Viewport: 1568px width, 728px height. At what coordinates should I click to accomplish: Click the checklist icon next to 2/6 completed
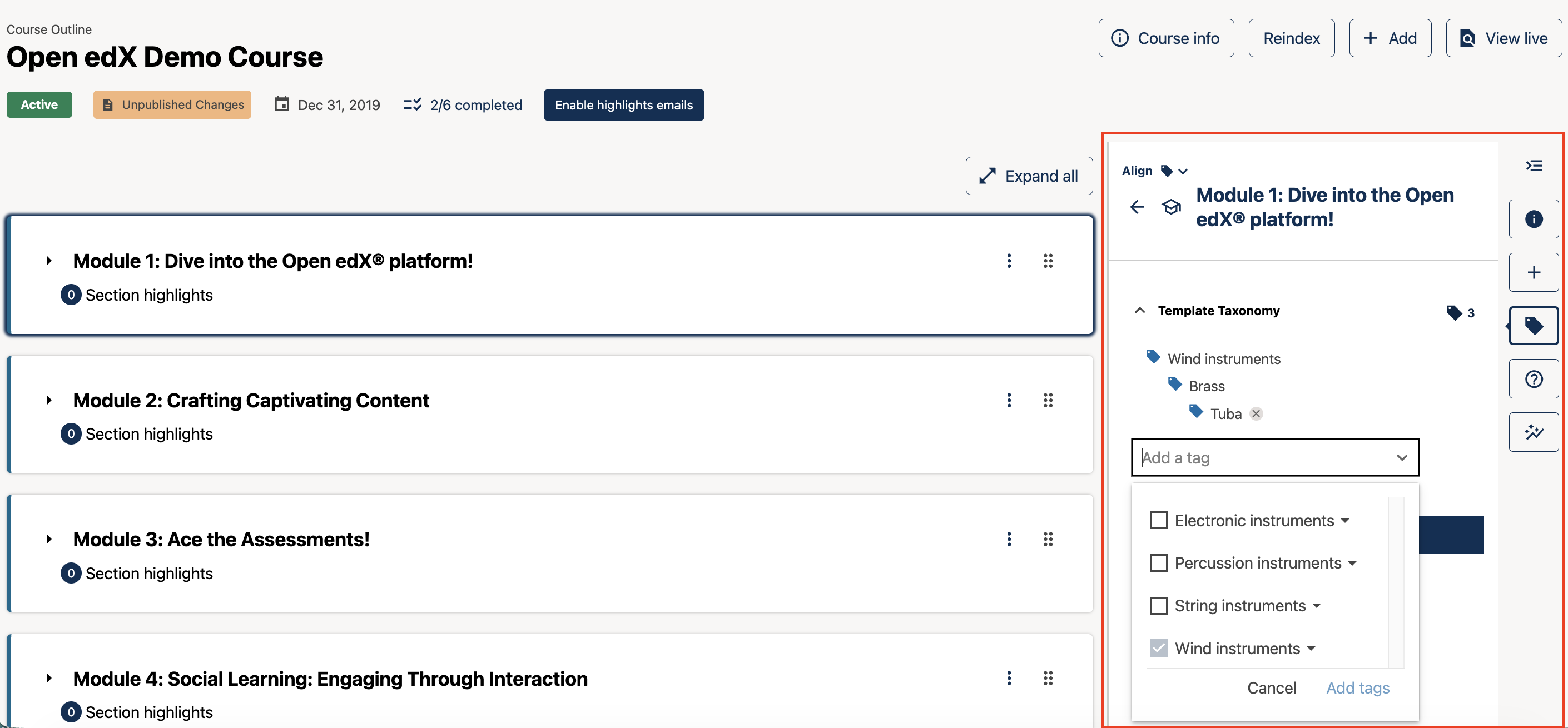(412, 104)
